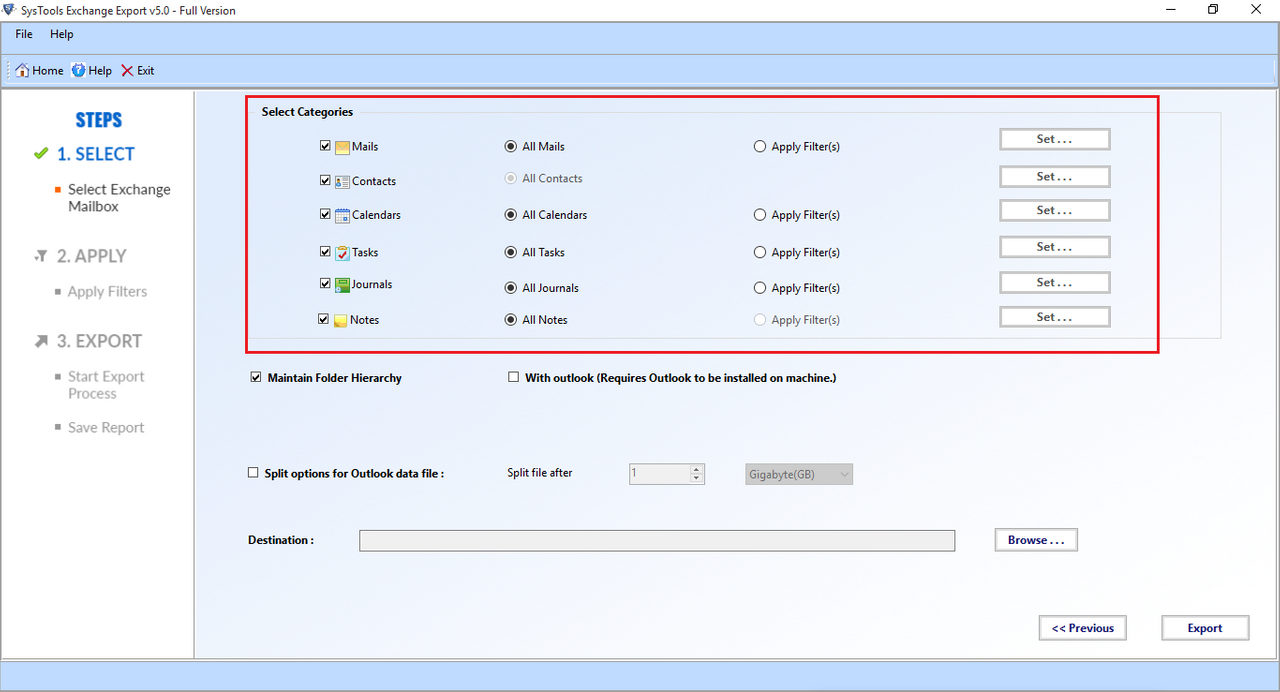This screenshot has height=692, width=1280.
Task: Open the Help menu
Action: [62, 34]
